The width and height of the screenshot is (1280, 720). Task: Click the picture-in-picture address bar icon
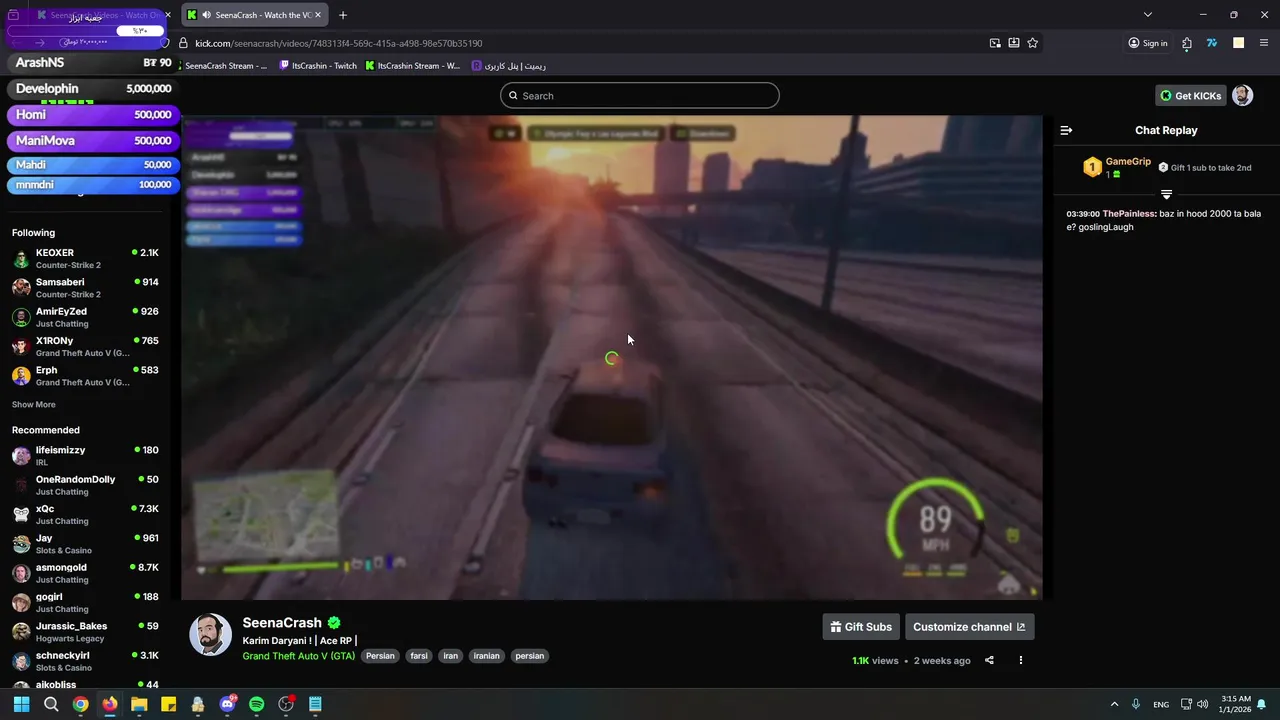coord(995,43)
